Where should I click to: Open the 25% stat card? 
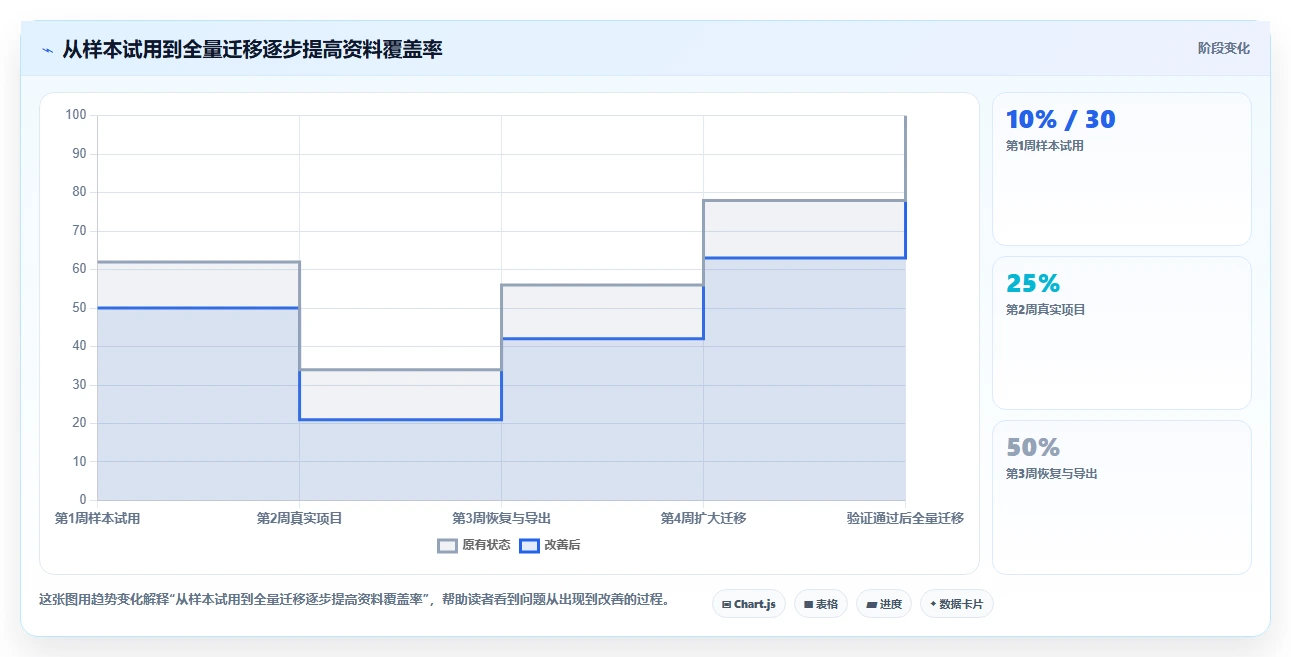[1121, 333]
